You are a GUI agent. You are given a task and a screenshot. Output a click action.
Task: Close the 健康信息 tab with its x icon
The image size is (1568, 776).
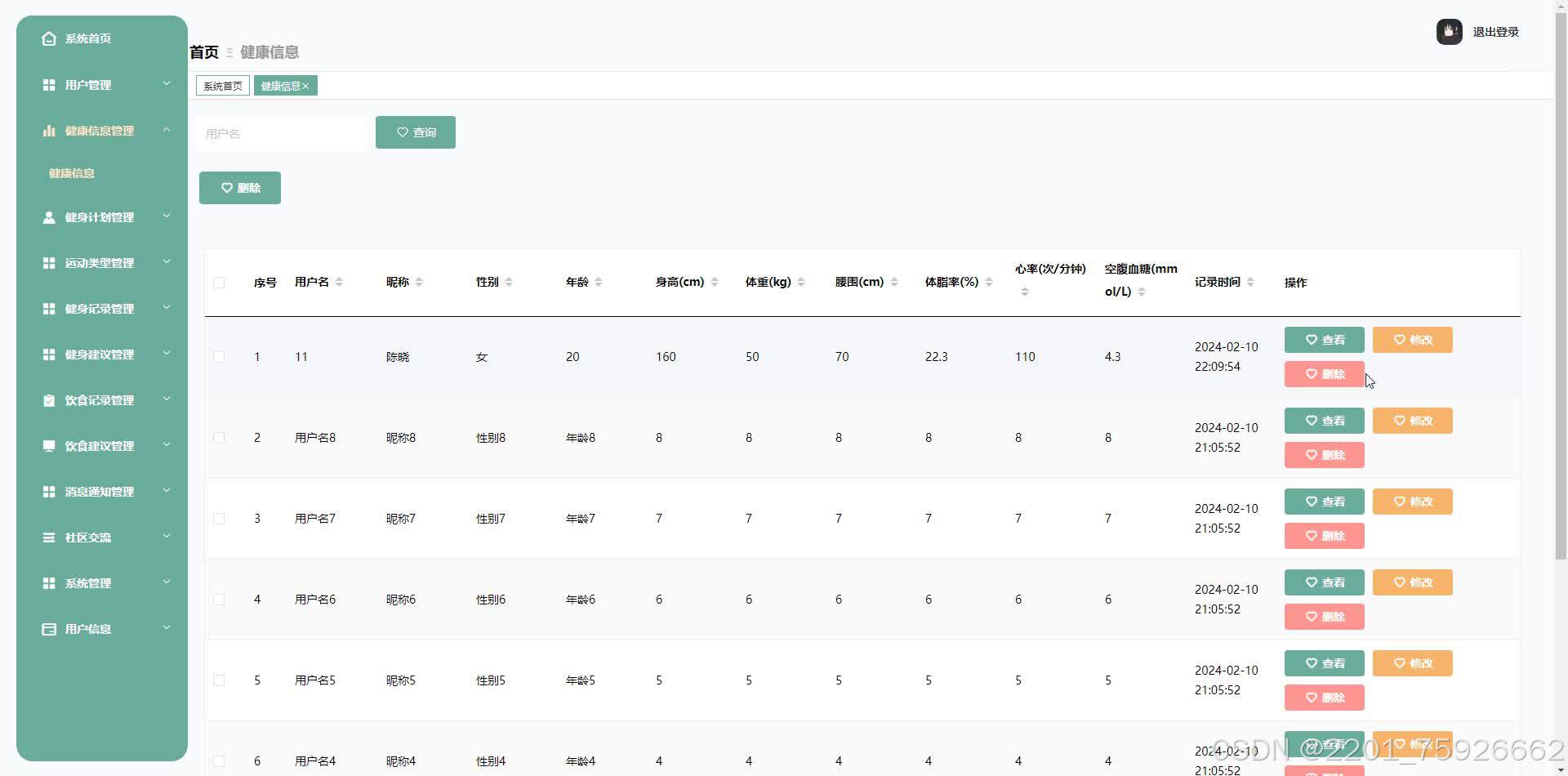pos(305,86)
